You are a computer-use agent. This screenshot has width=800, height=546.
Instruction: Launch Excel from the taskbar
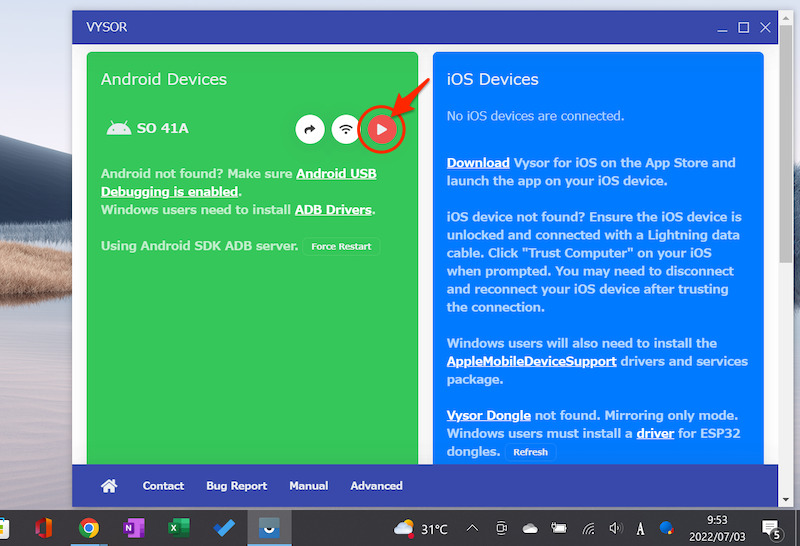[x=178, y=528]
